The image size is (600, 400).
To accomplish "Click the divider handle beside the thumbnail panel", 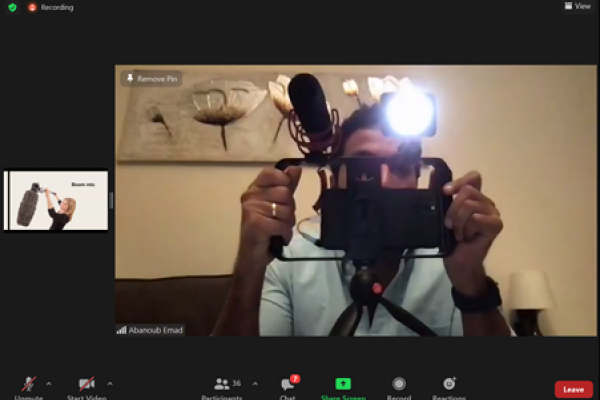I will coord(111,200).
